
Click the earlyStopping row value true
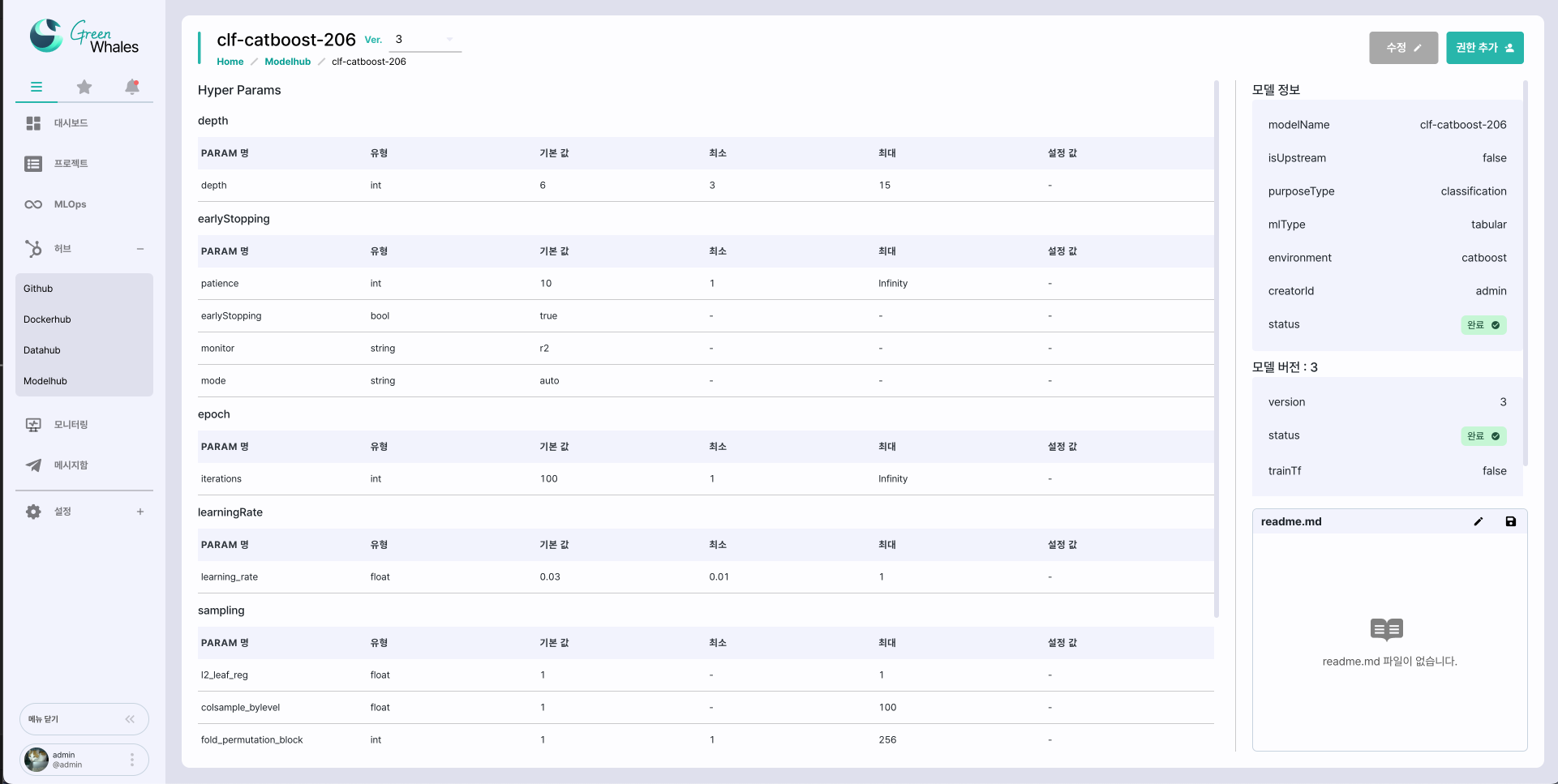(548, 316)
